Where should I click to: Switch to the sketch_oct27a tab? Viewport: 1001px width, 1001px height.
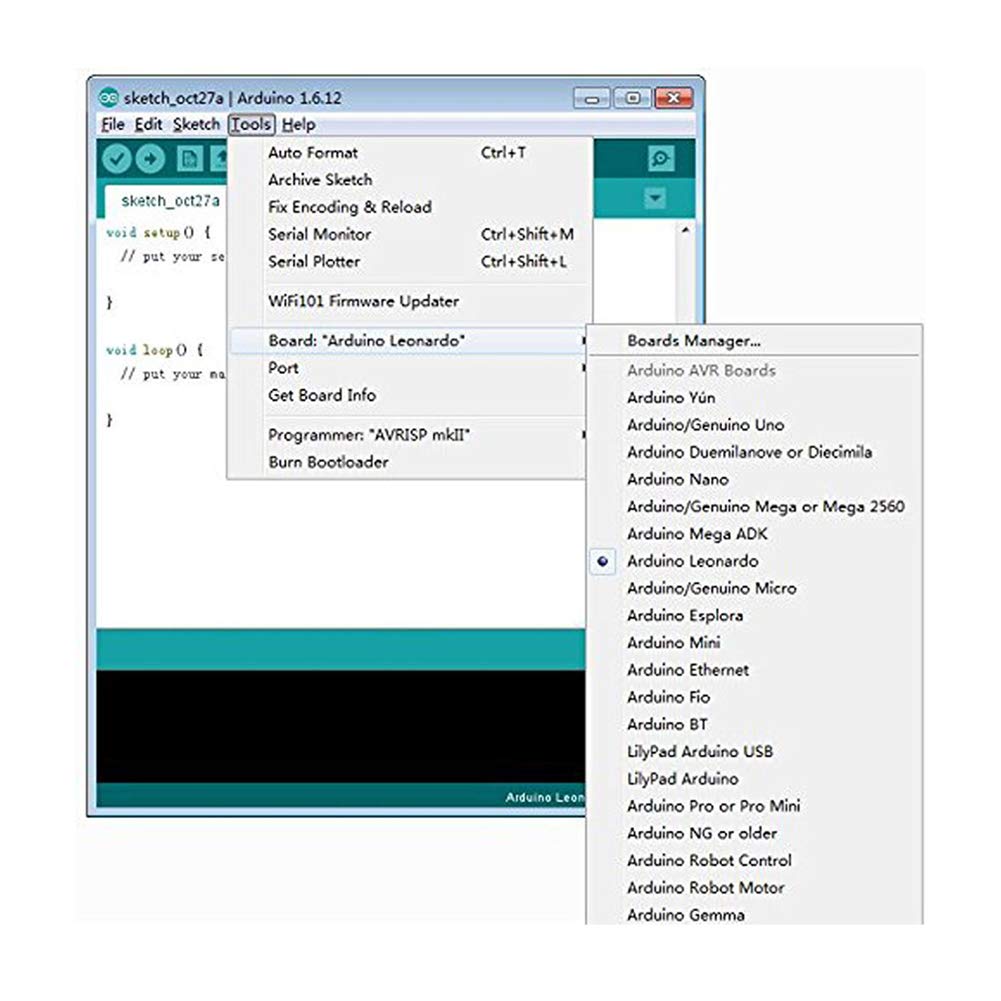170,200
